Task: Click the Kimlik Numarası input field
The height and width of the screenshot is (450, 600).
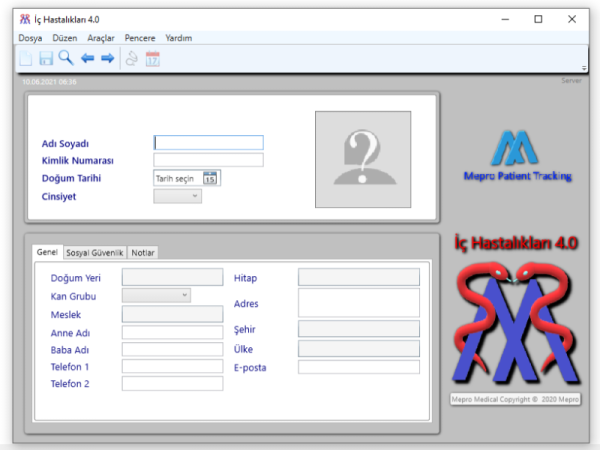Action: click(x=209, y=160)
